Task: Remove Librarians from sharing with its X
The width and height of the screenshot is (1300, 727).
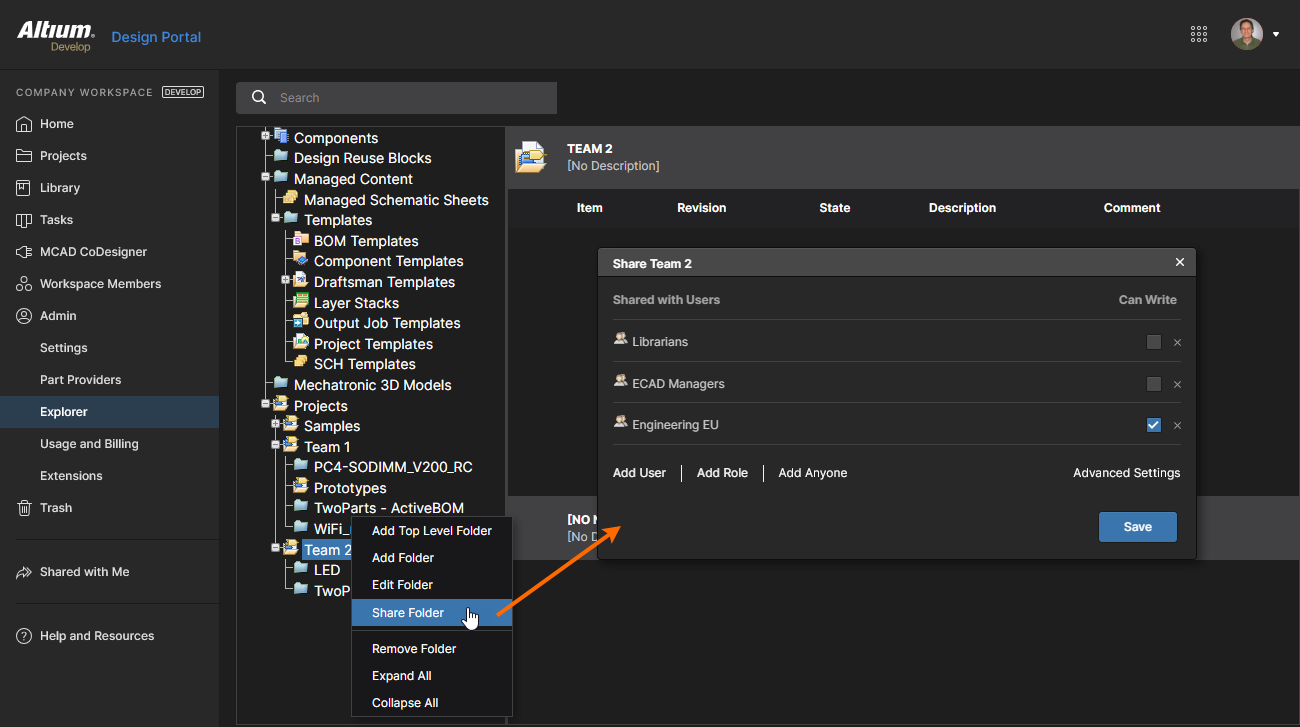Action: 1177,343
